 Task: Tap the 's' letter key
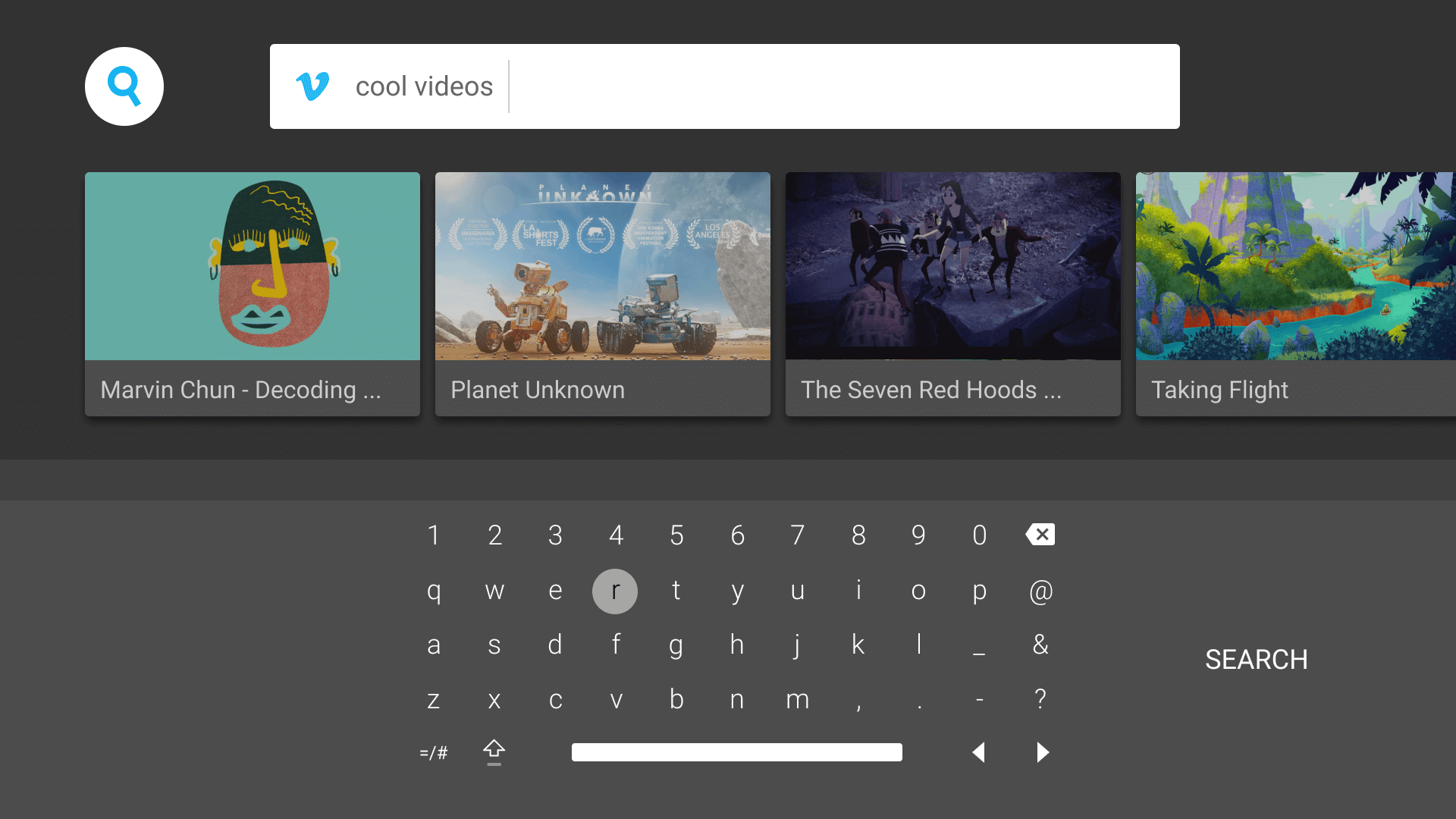click(x=494, y=646)
